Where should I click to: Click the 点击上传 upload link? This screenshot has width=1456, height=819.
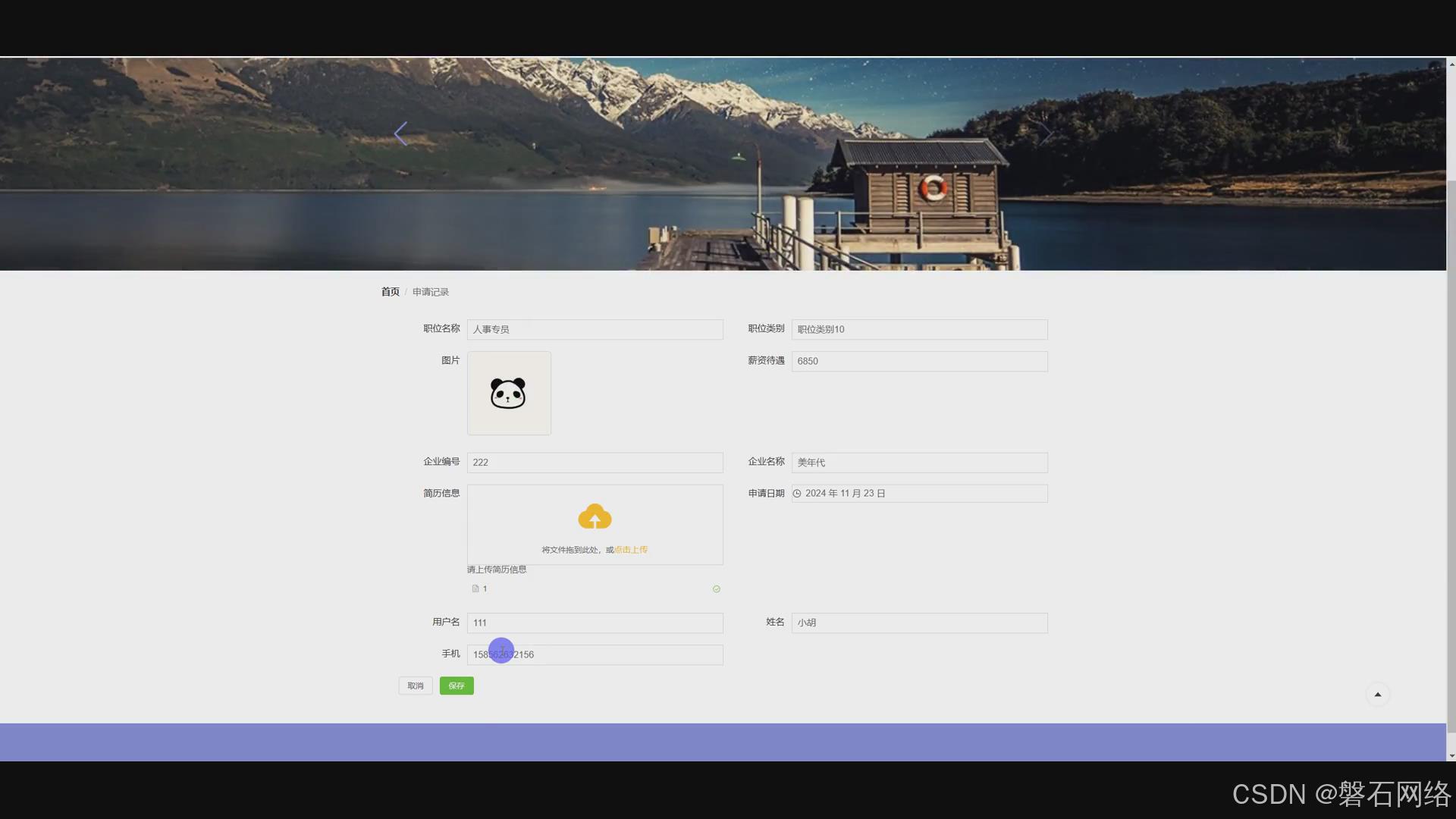[x=631, y=550]
